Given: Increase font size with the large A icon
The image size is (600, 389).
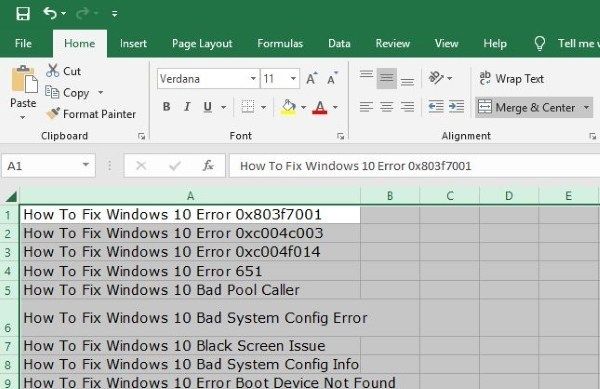Looking at the screenshot, I should (x=312, y=78).
